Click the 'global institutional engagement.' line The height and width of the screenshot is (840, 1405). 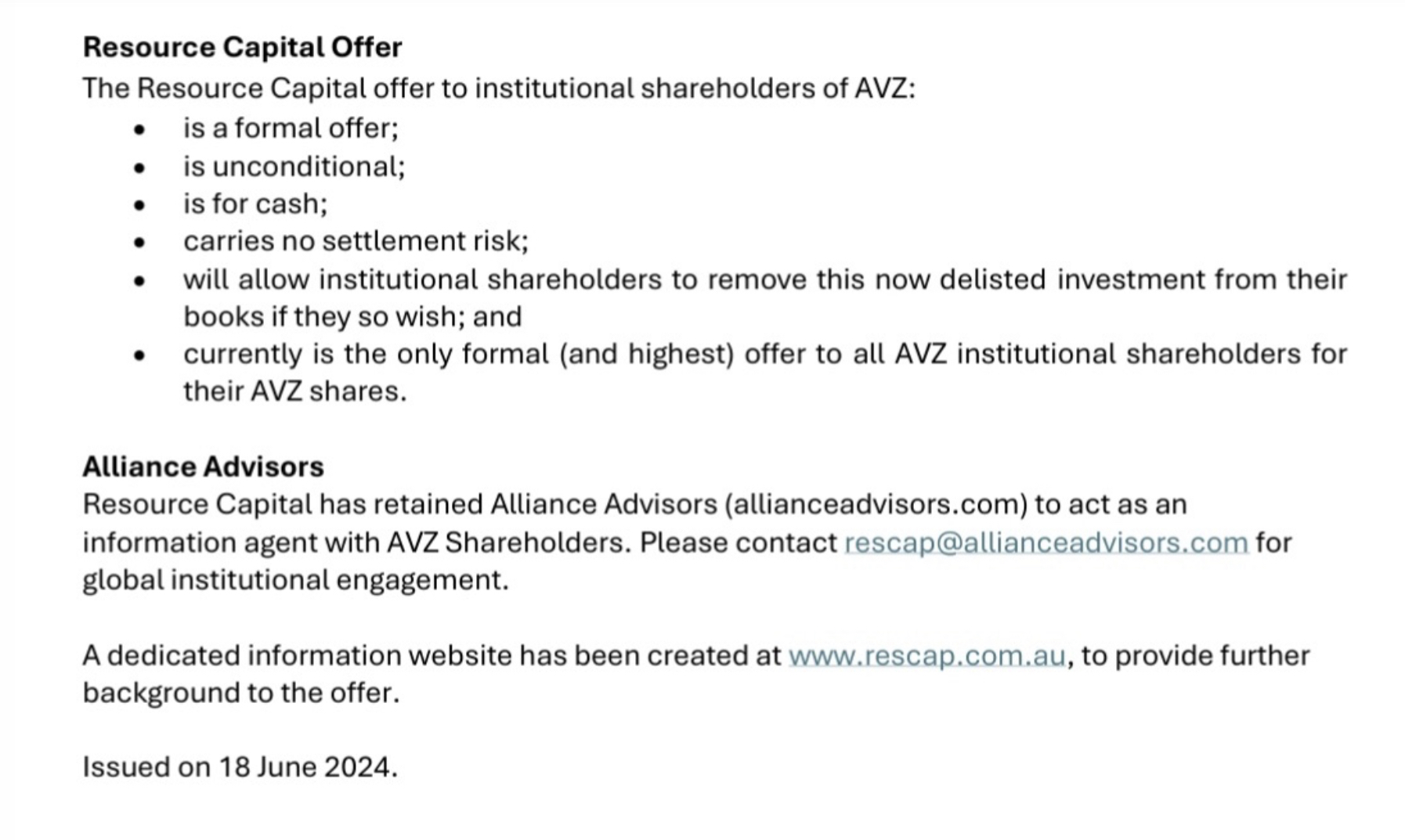point(295,580)
